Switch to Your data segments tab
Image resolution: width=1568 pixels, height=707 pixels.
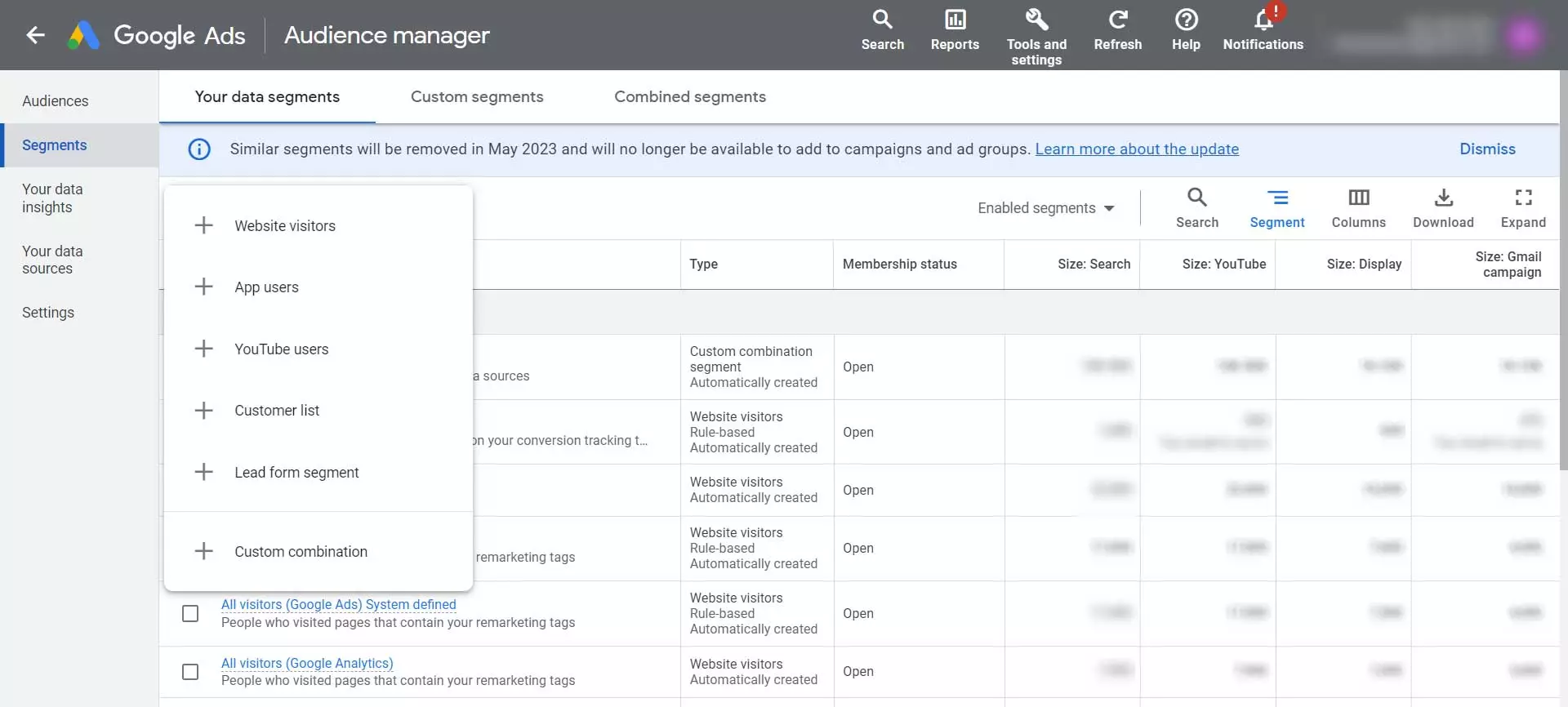click(x=267, y=96)
